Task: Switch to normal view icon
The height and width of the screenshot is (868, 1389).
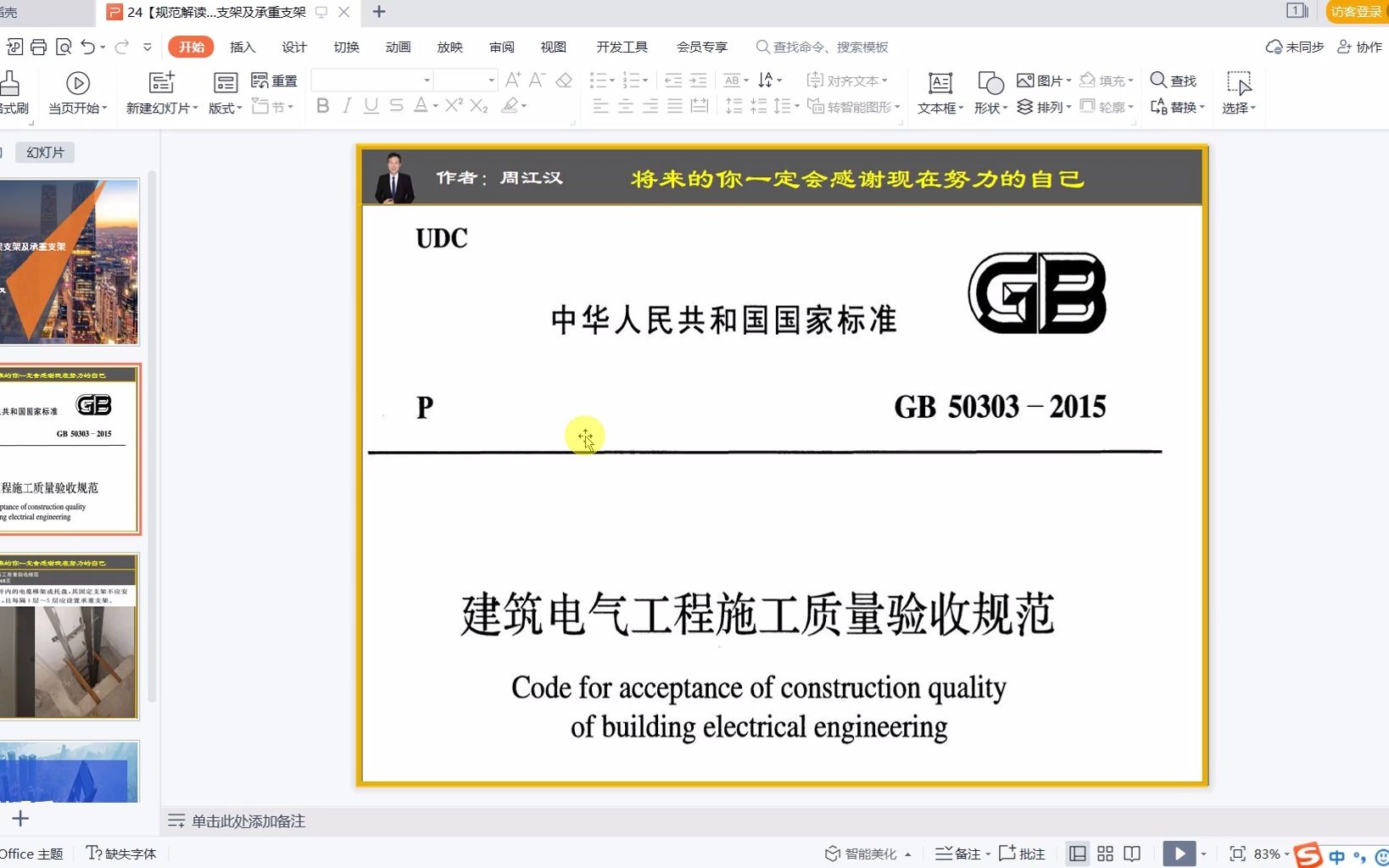Action: pyautogui.click(x=1077, y=854)
